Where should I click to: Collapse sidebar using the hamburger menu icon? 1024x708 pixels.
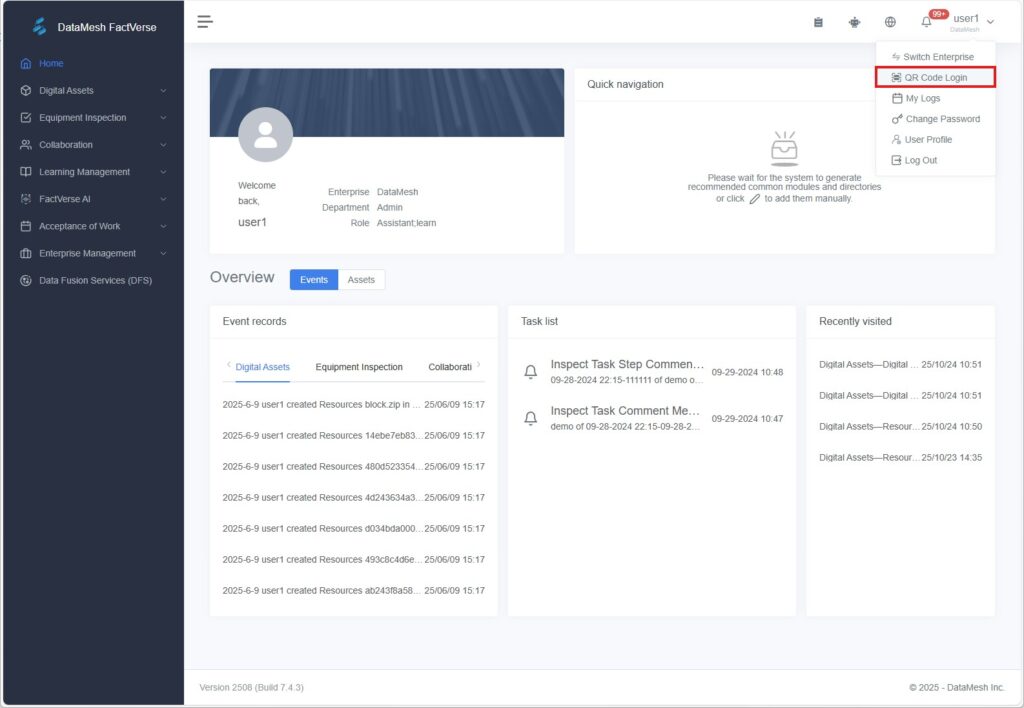coord(205,21)
